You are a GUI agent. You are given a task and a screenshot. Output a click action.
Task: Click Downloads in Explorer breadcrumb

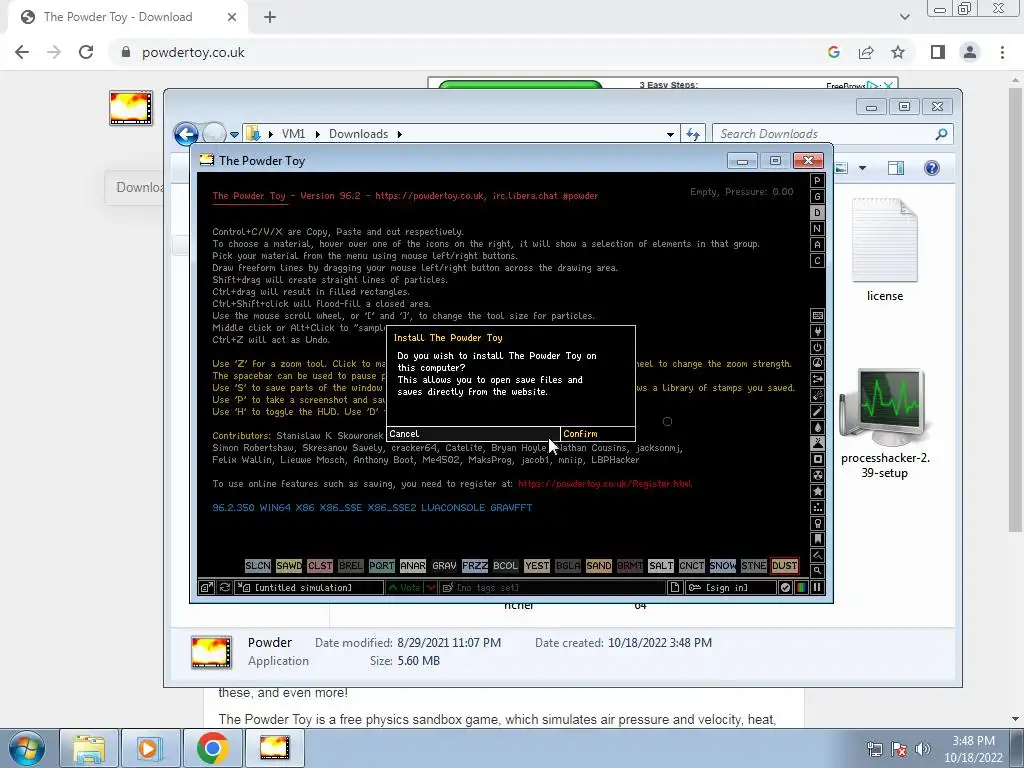(x=359, y=134)
